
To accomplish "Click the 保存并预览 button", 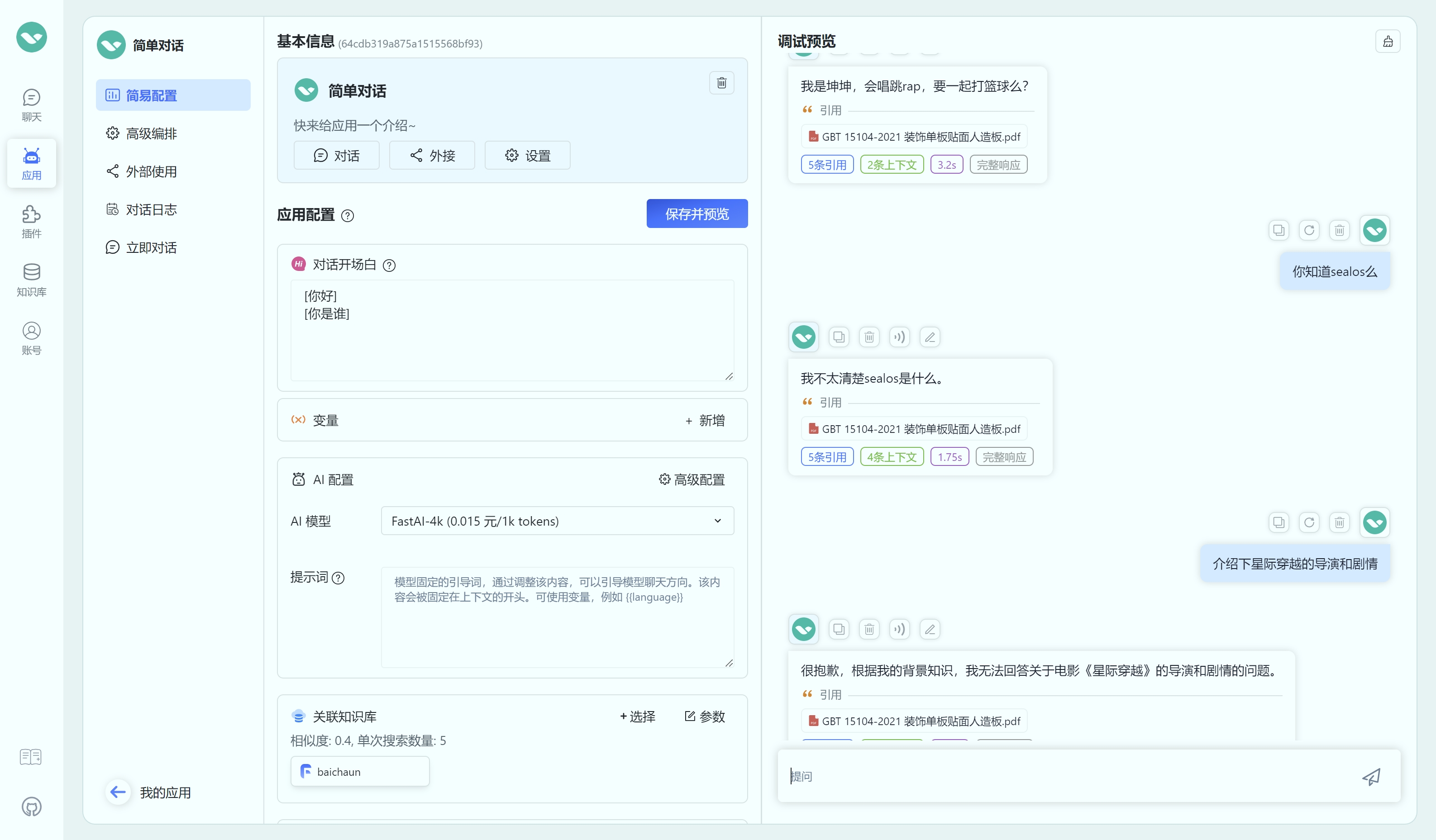I will 697,214.
